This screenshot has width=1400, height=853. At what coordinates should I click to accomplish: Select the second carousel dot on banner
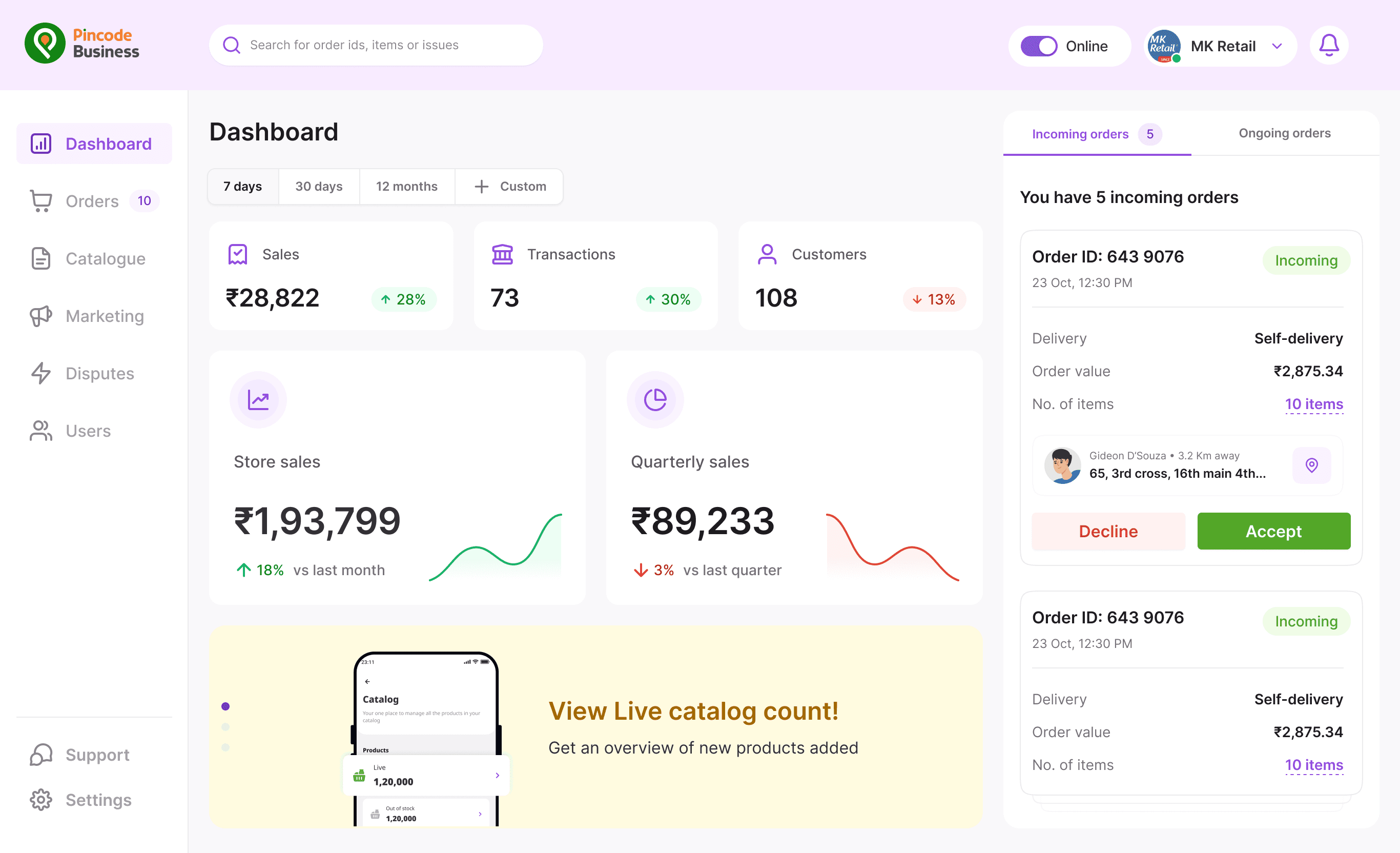225,727
